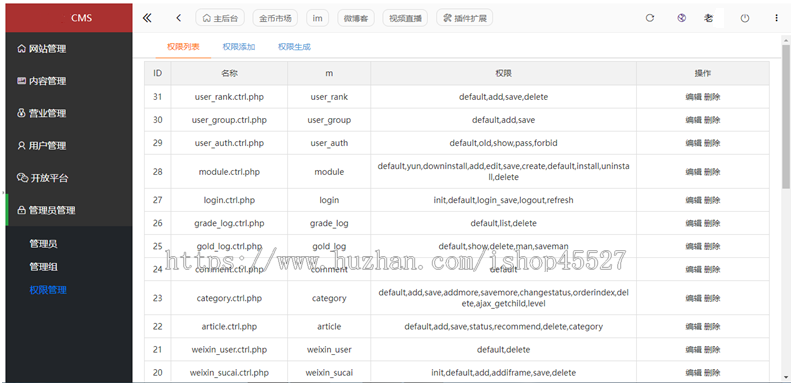Edit the category.ctrl.php row
793x385 pixels.
(693, 298)
